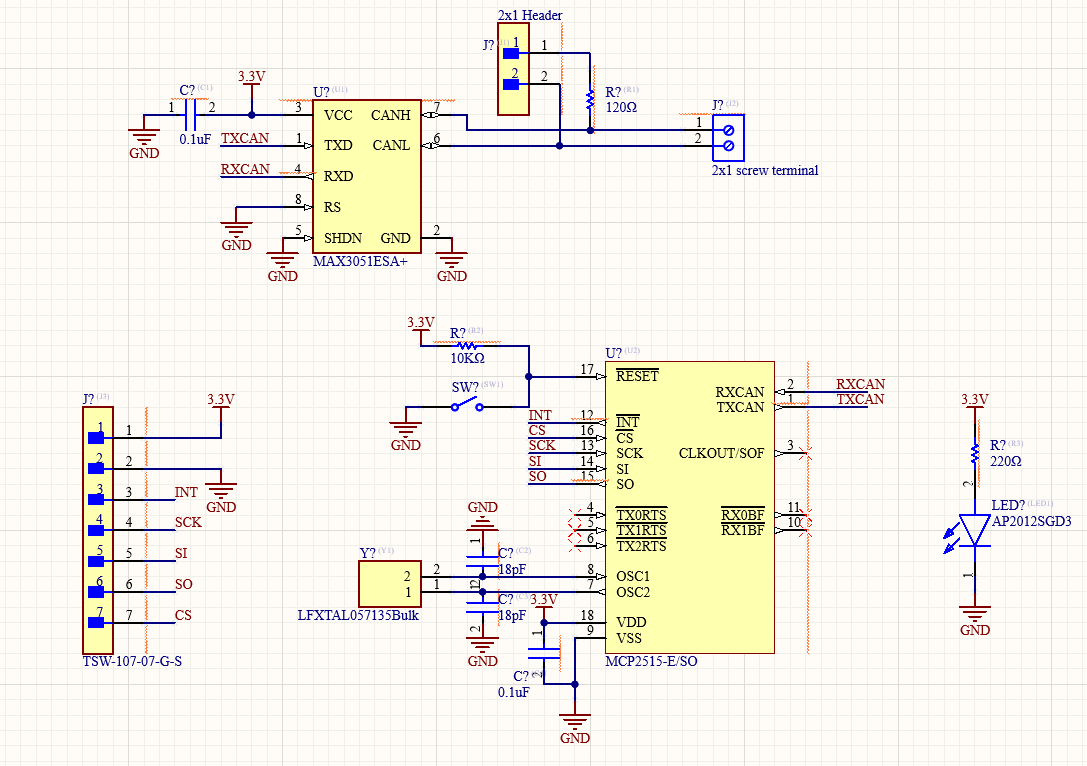Screen dimensions: 1087x766
Task: Select the Y? crystal component body
Action: (x=390, y=584)
